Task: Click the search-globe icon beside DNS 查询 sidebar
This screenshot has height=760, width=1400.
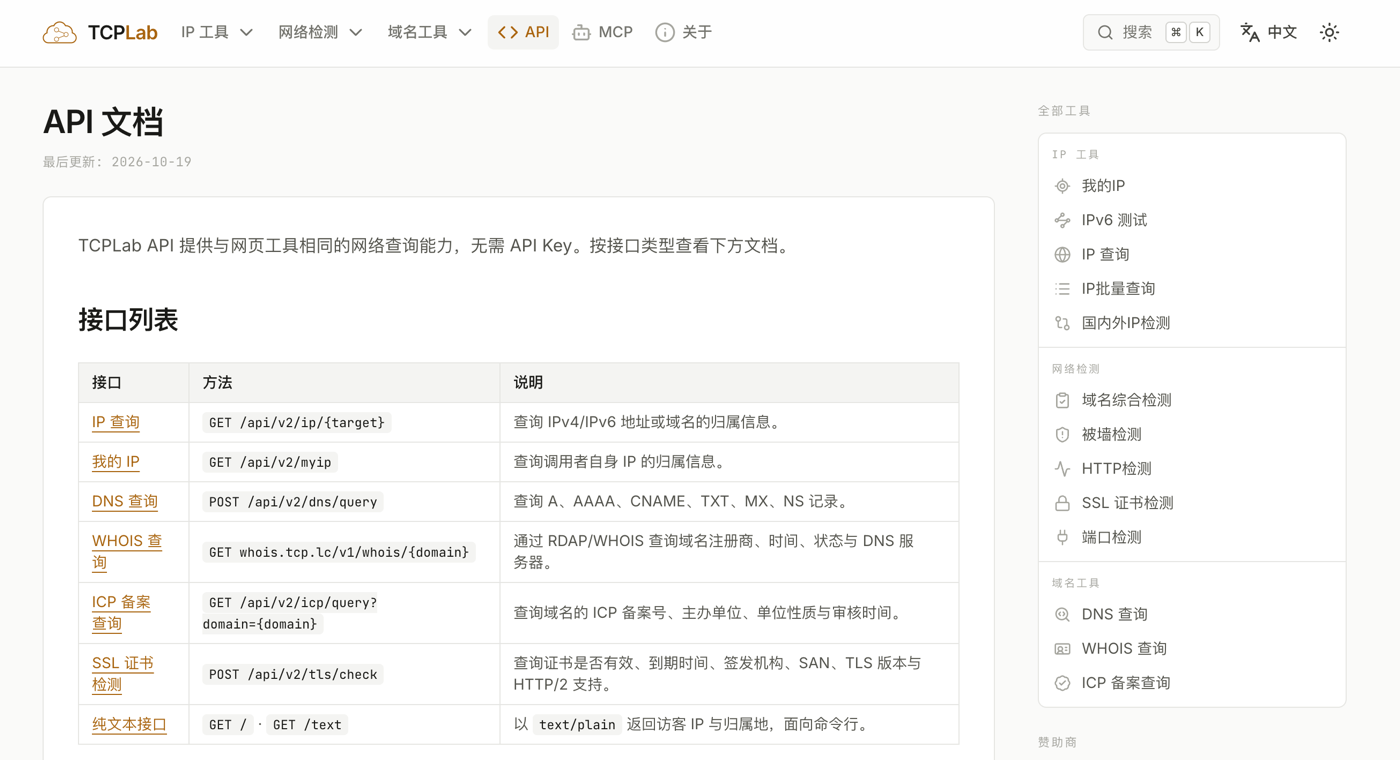Action: [x=1062, y=614]
